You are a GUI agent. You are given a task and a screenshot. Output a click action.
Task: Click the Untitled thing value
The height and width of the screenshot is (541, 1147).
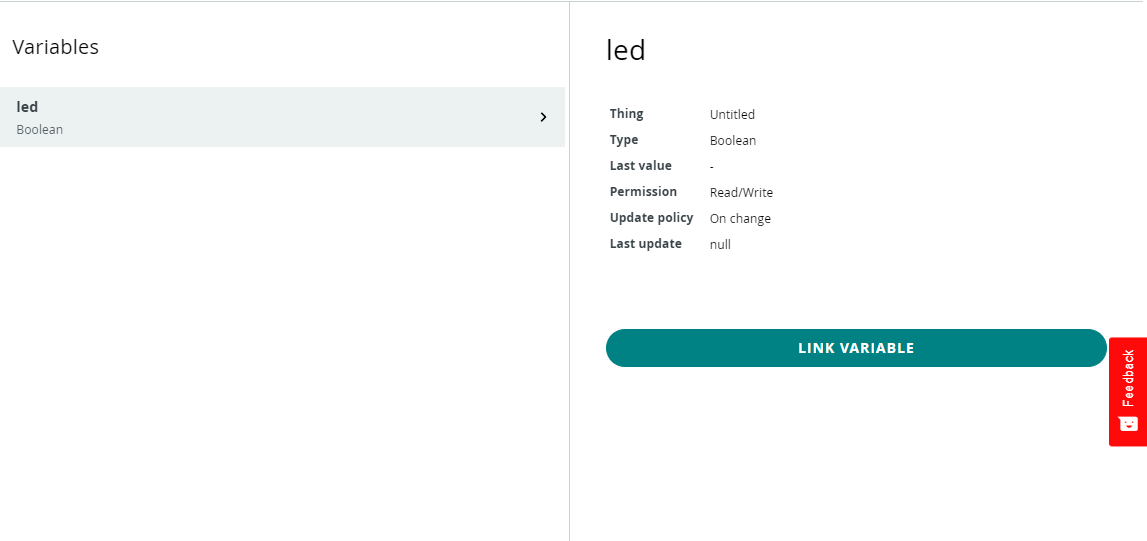[x=732, y=115]
